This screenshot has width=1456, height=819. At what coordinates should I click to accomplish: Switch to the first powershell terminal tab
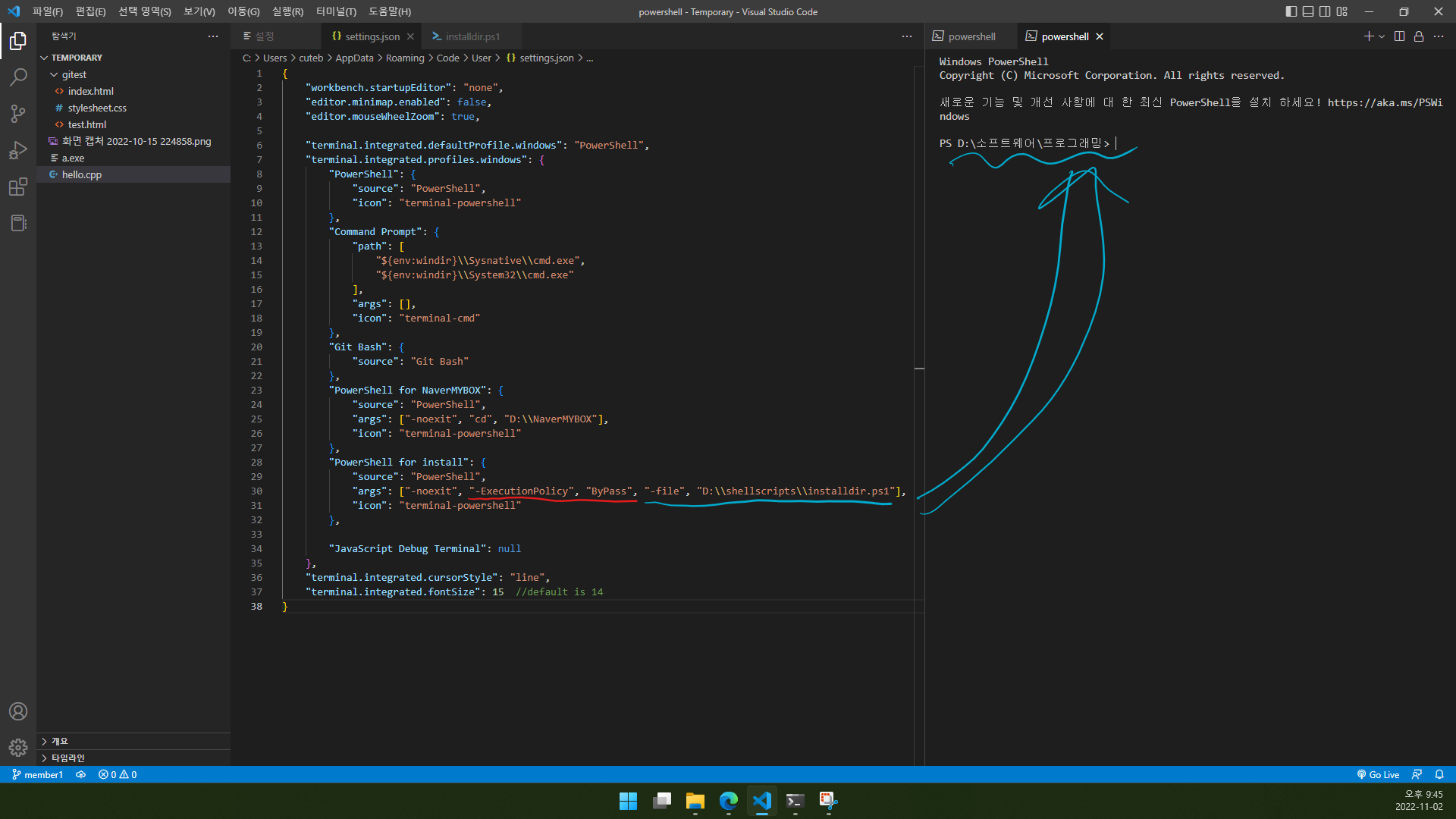(x=971, y=36)
